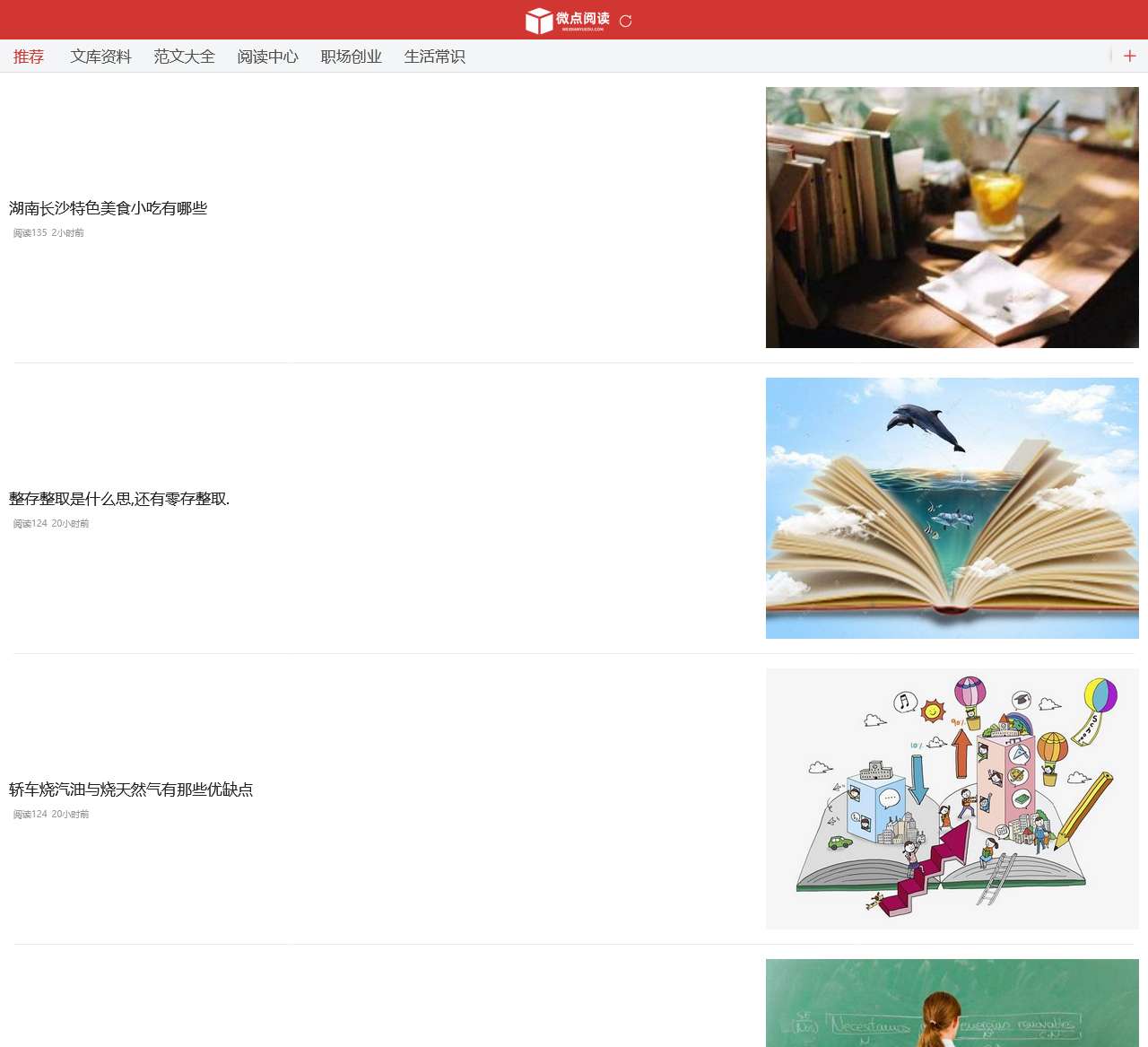Open article 湖南长沙特色美食小吃有哪些
This screenshot has width=1148, height=1047.
click(109, 208)
